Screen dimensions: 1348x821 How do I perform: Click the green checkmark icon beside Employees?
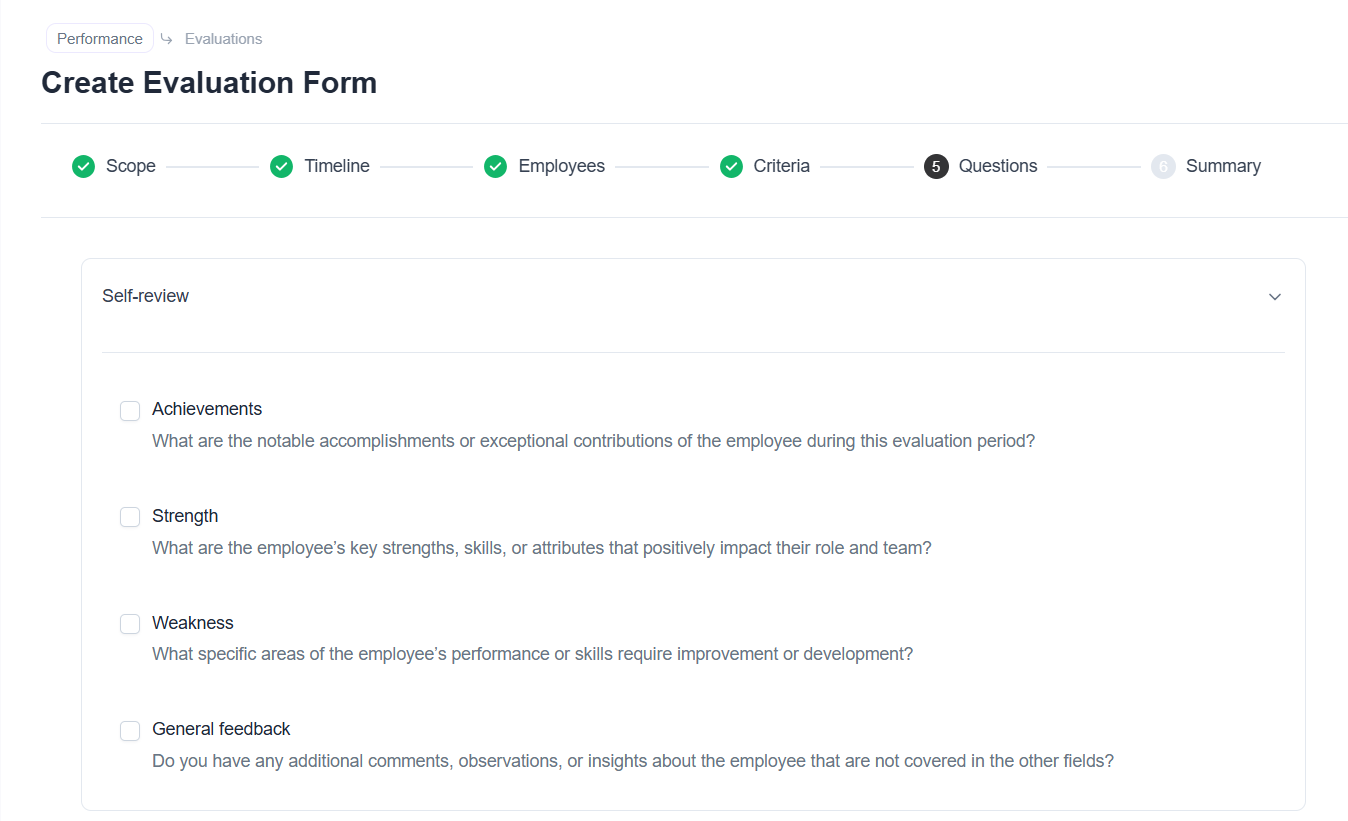(x=495, y=167)
